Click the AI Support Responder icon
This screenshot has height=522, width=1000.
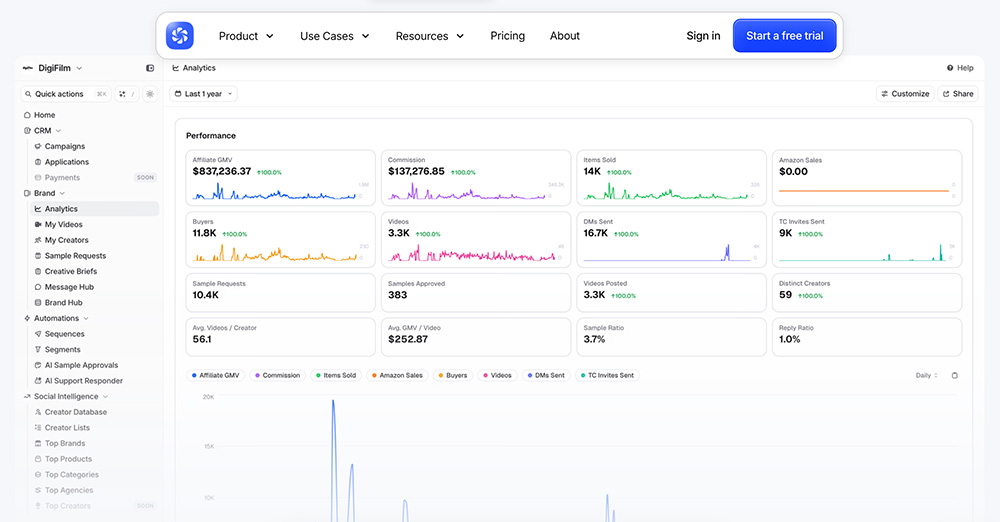coord(38,381)
